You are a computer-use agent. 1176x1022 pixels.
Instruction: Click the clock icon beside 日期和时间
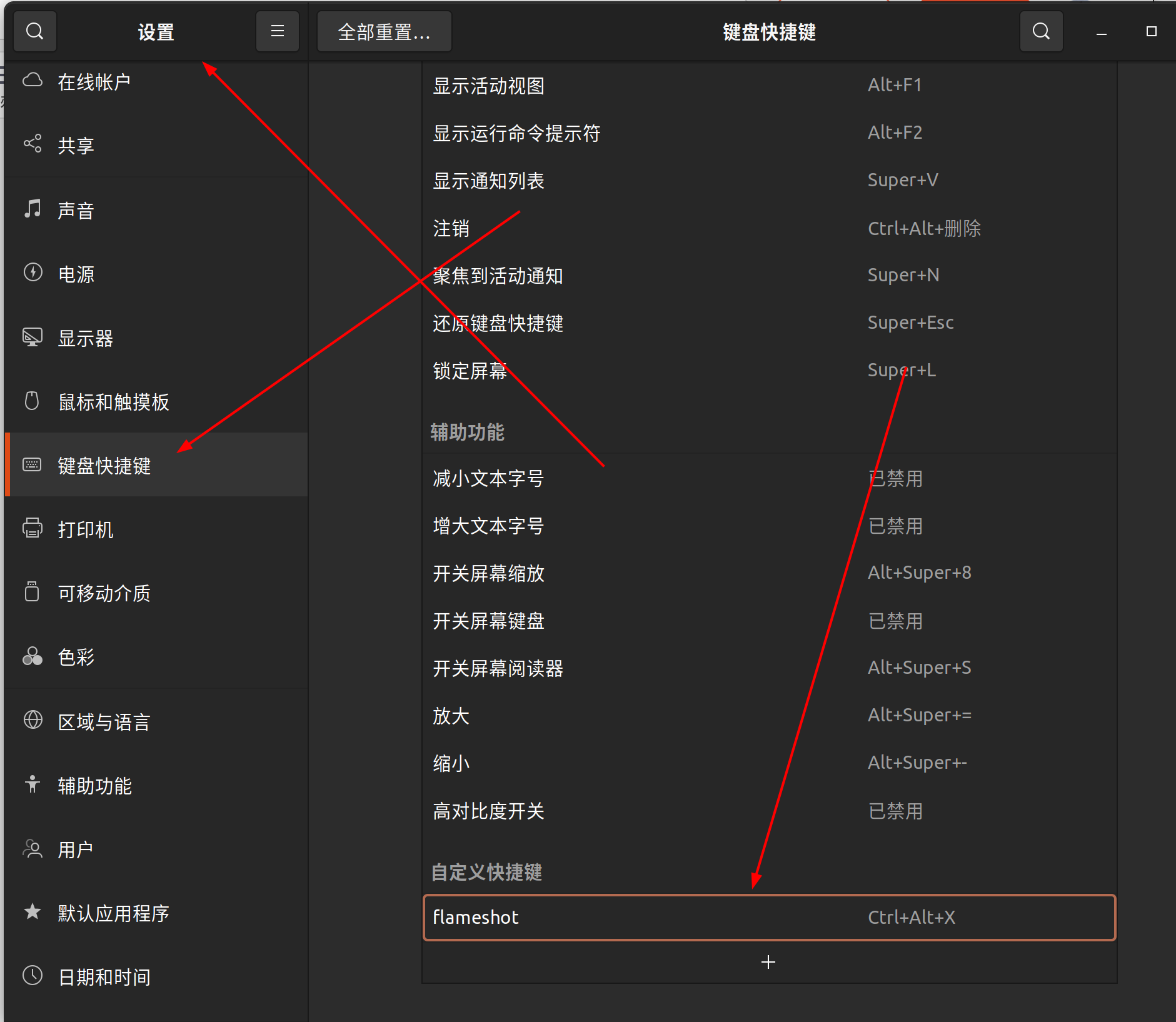33,976
